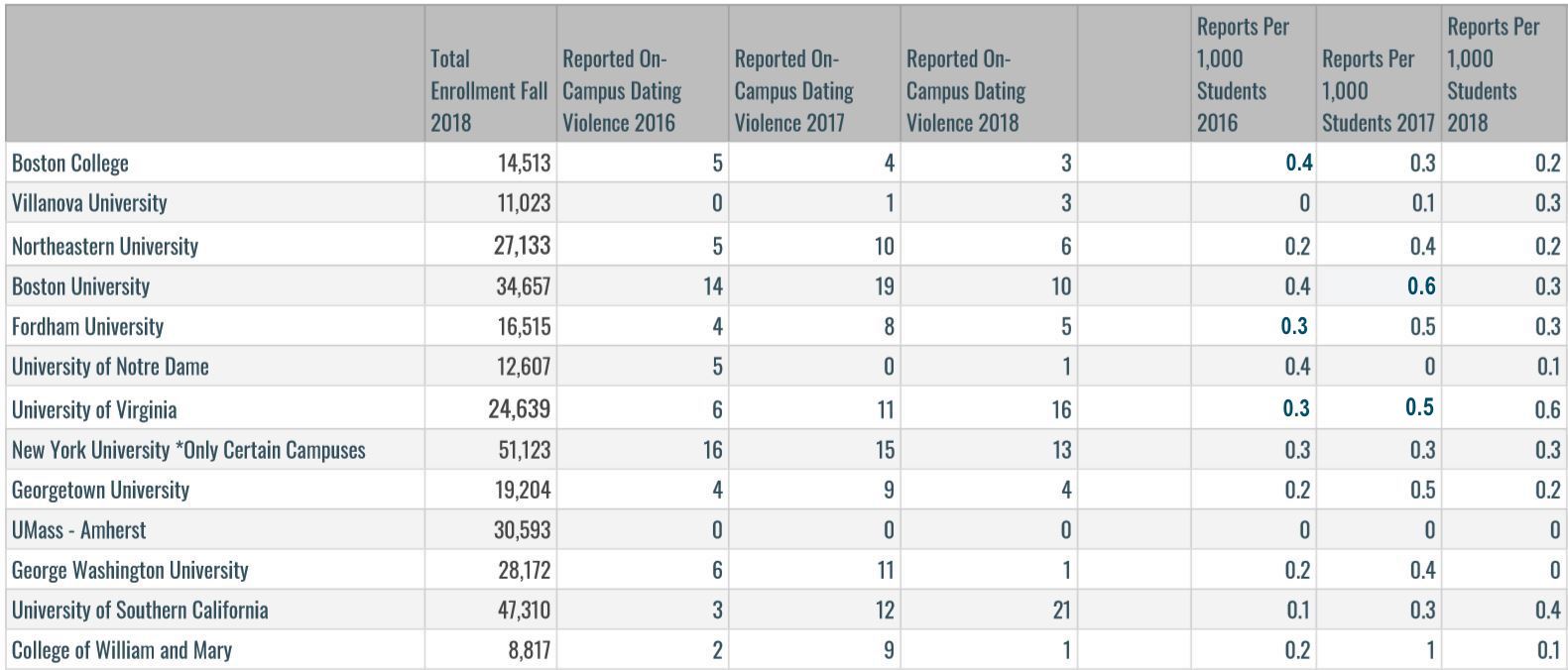Select the Fordham University row label

click(x=87, y=326)
